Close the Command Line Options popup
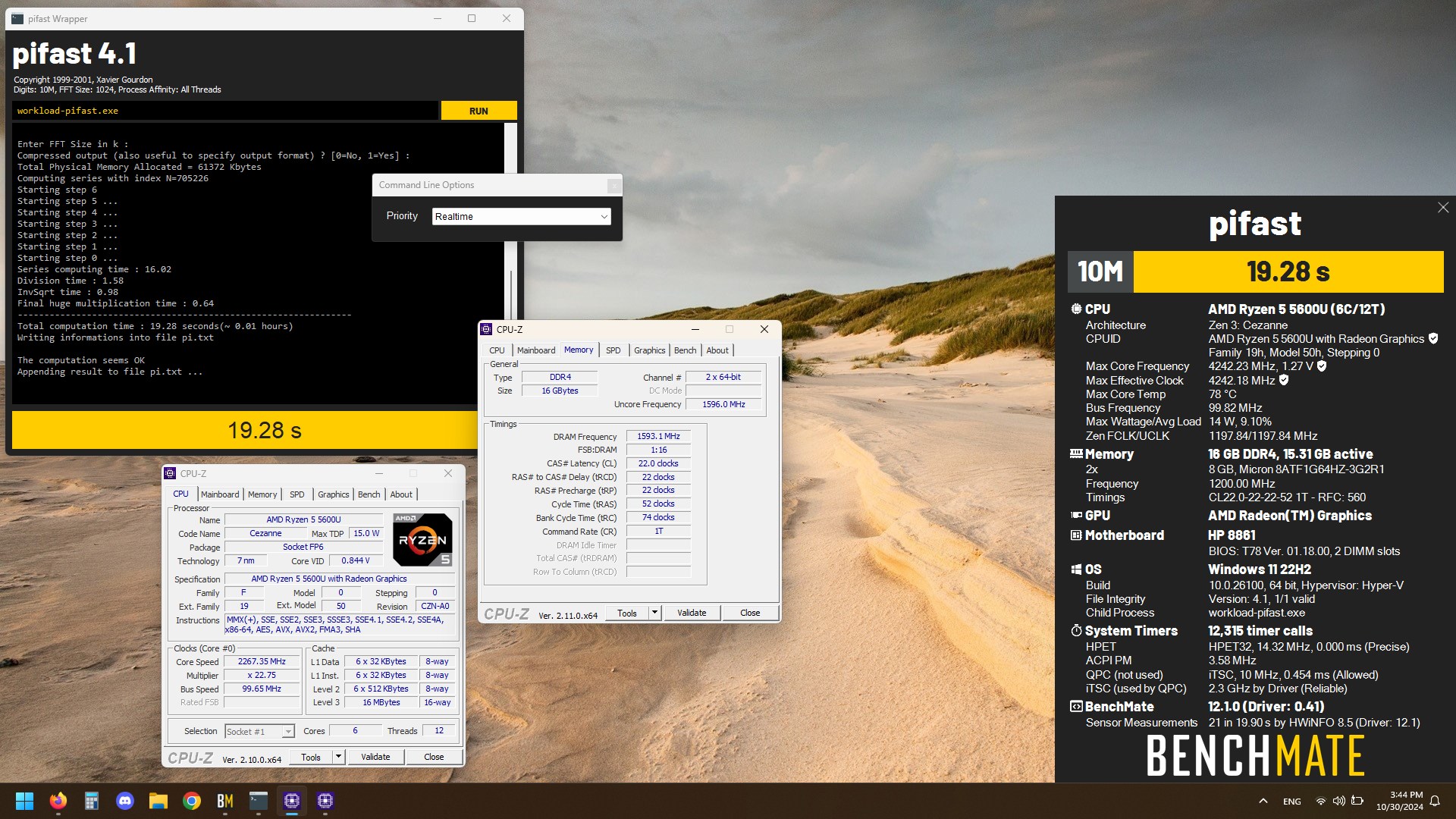Viewport: 1456px width, 819px height. point(614,185)
